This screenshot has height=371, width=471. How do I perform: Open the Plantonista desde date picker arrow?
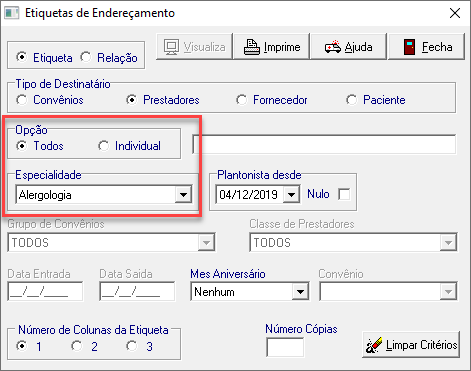[x=291, y=194]
